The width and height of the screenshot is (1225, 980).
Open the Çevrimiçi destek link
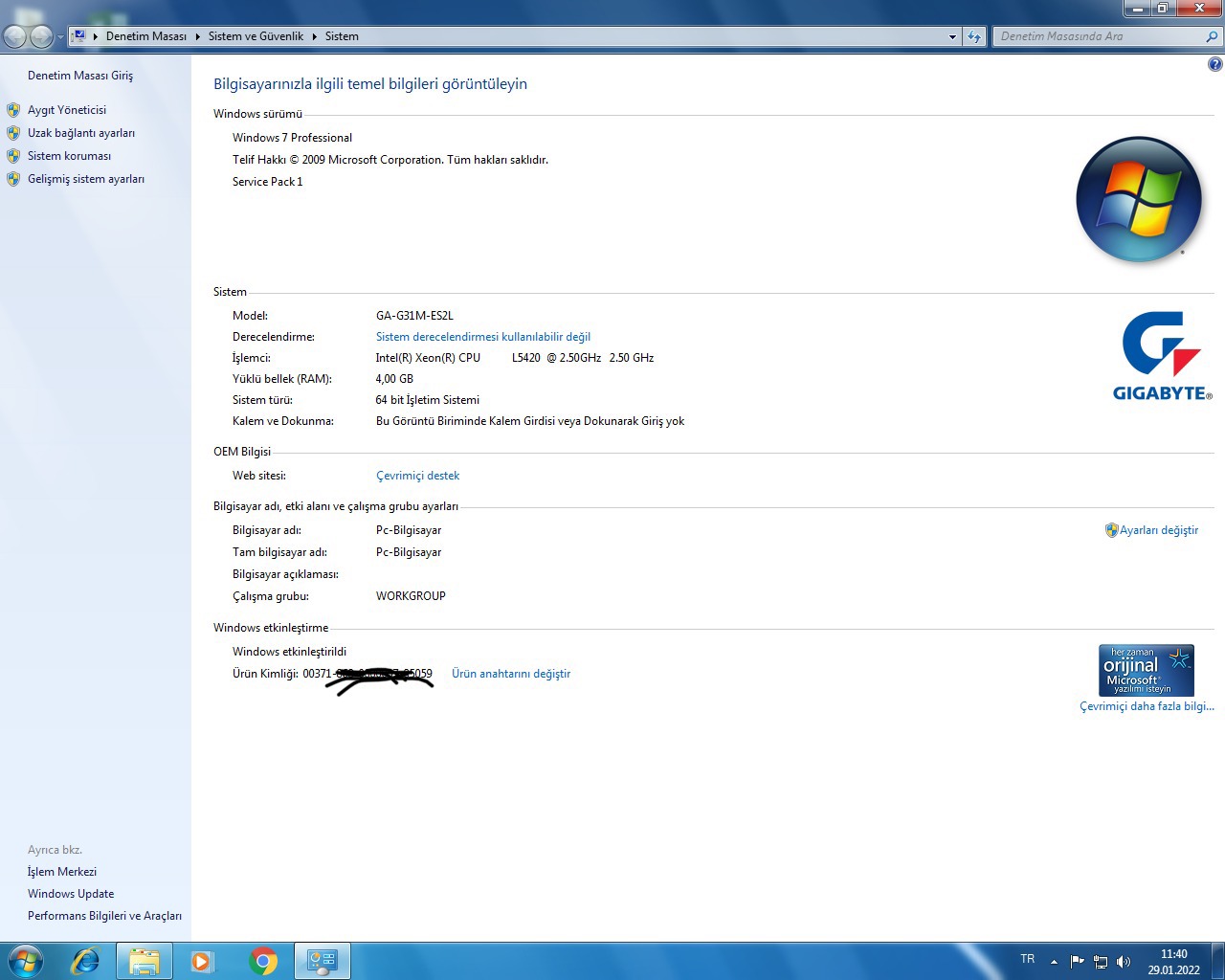pos(417,476)
